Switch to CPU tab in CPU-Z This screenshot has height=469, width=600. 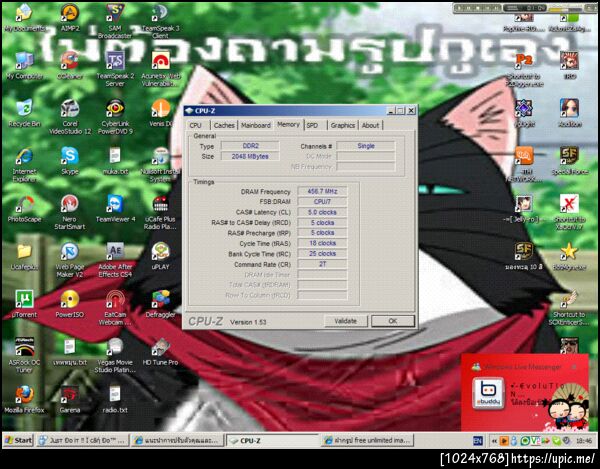[197, 125]
